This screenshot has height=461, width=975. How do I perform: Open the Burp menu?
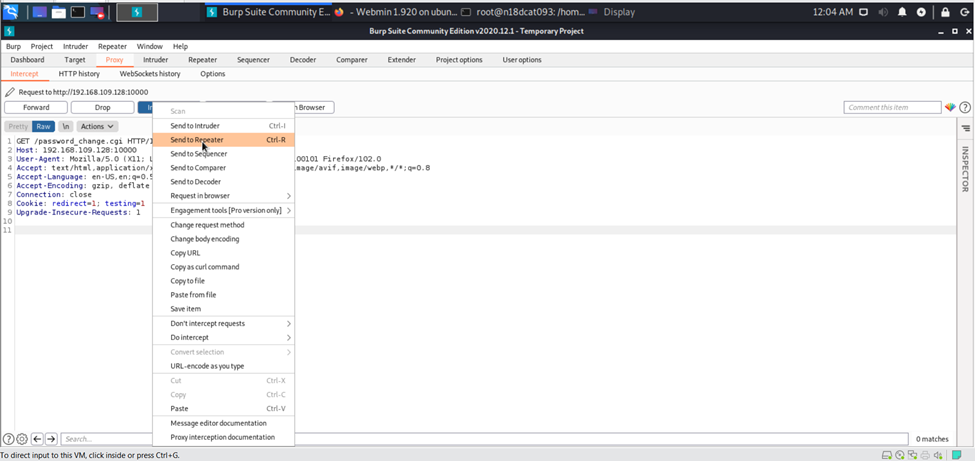pos(13,47)
